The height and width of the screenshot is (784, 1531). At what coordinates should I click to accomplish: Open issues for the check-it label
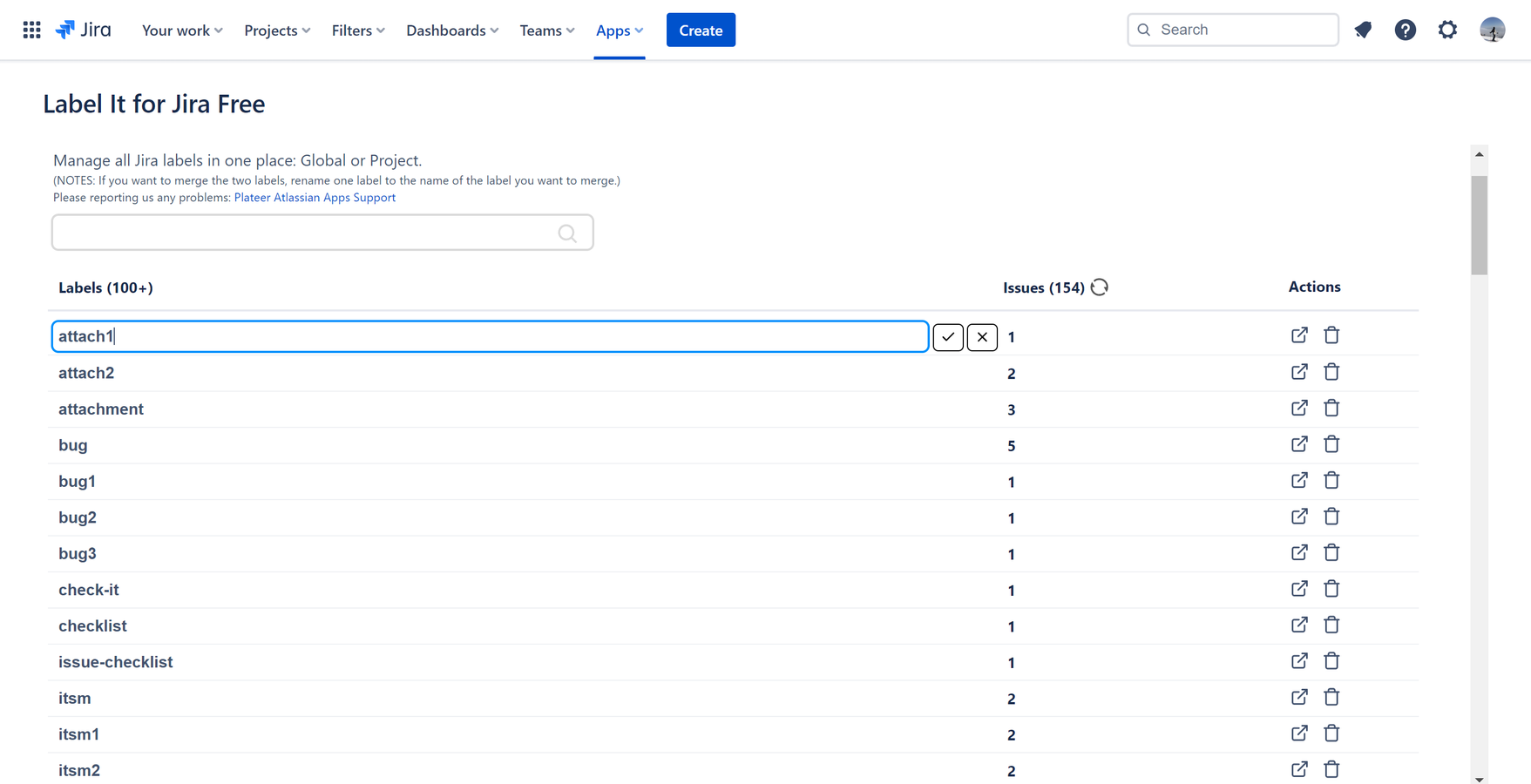pyautogui.click(x=1299, y=589)
